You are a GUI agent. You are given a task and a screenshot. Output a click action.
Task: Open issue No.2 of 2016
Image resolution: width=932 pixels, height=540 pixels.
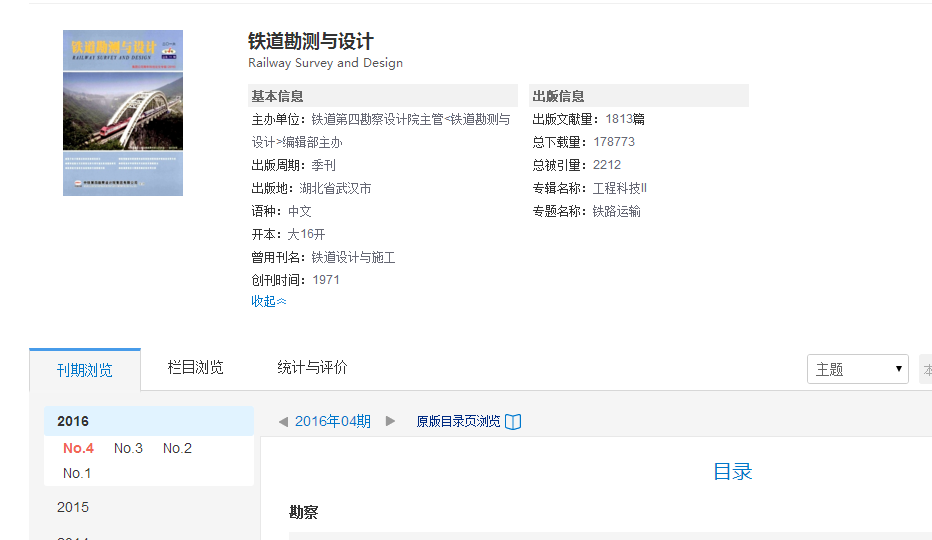point(177,448)
